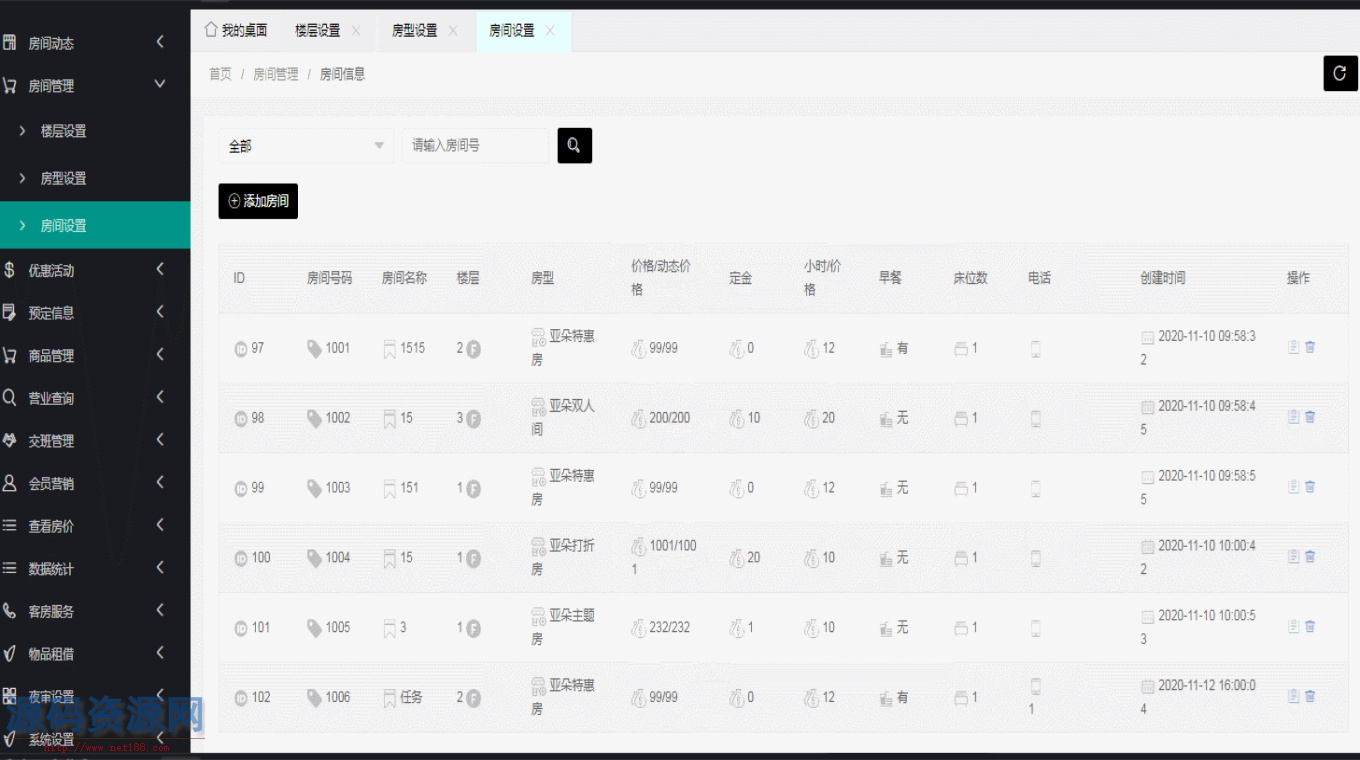Delete the room 1004 row
Image resolution: width=1360 pixels, height=760 pixels.
[1310, 557]
